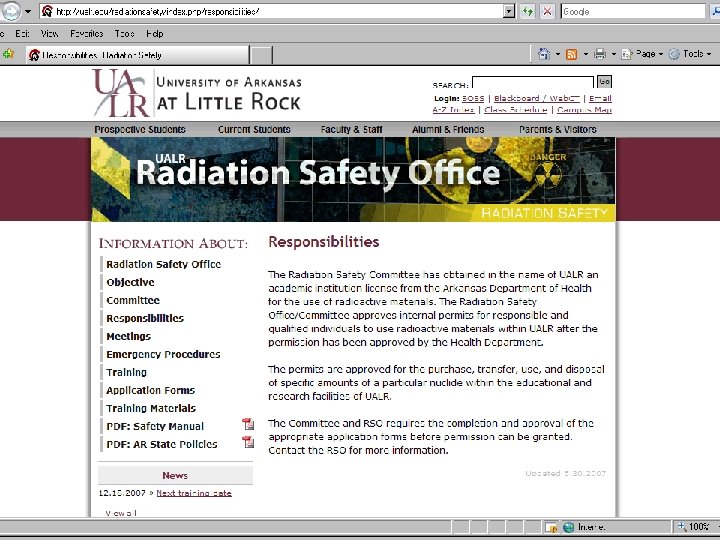Open PDF: Safety Manual link
Viewport: 720px width, 540px height.
tap(155, 426)
